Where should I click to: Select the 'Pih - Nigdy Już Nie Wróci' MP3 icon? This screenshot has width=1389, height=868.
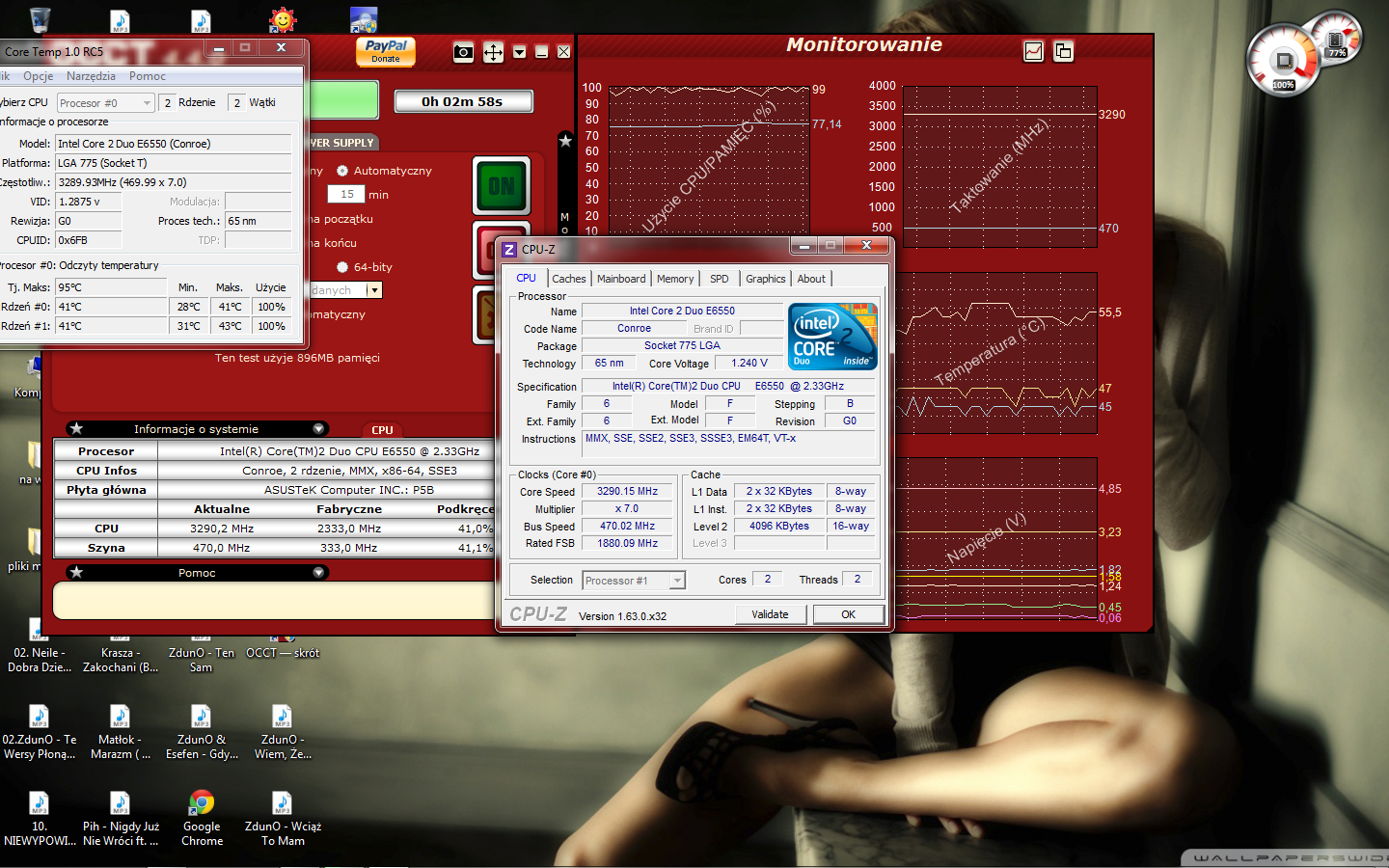121,819
